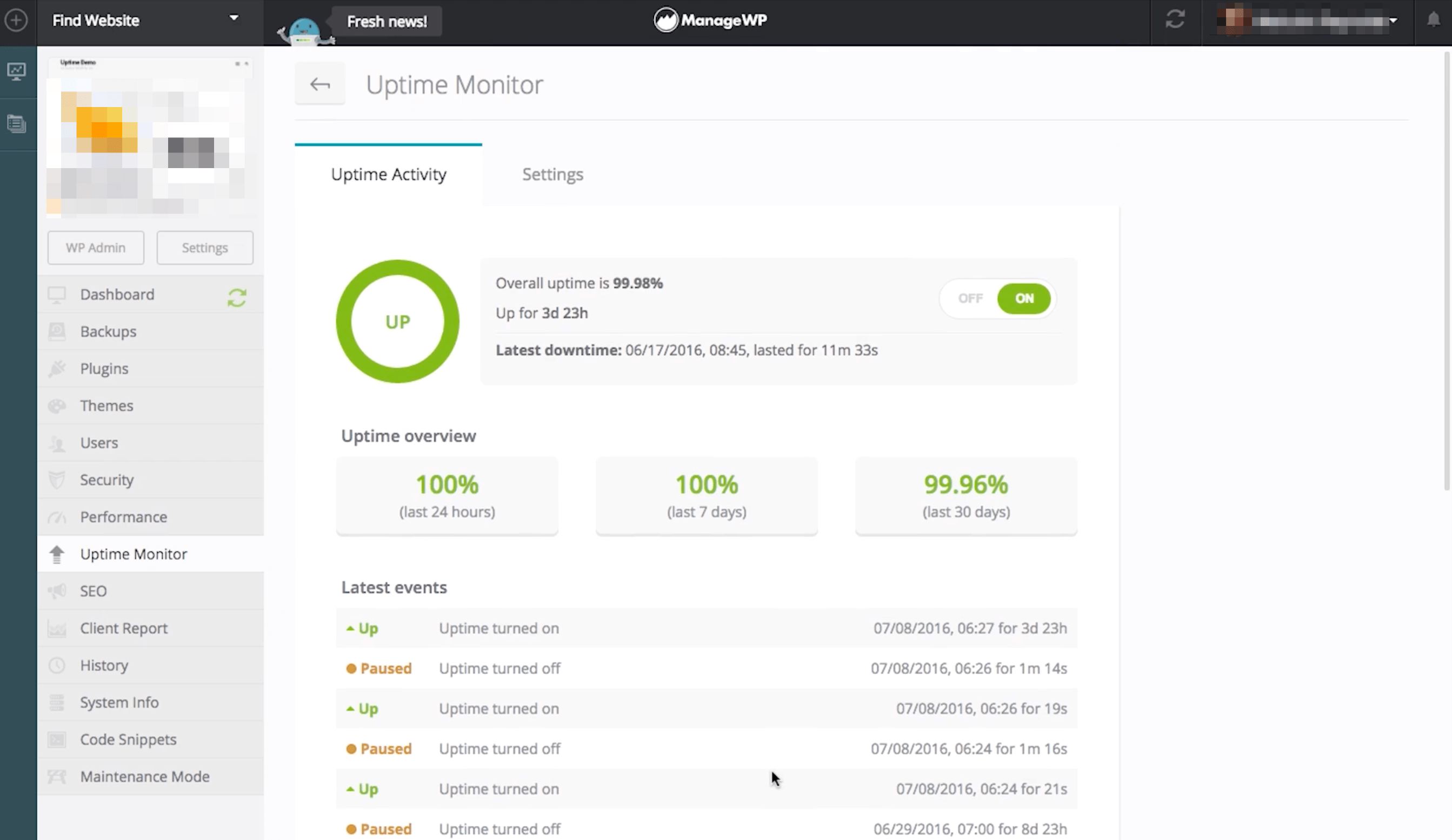The height and width of the screenshot is (840, 1452).
Task: Open the user account dropdown arrow
Action: pos(1393,21)
